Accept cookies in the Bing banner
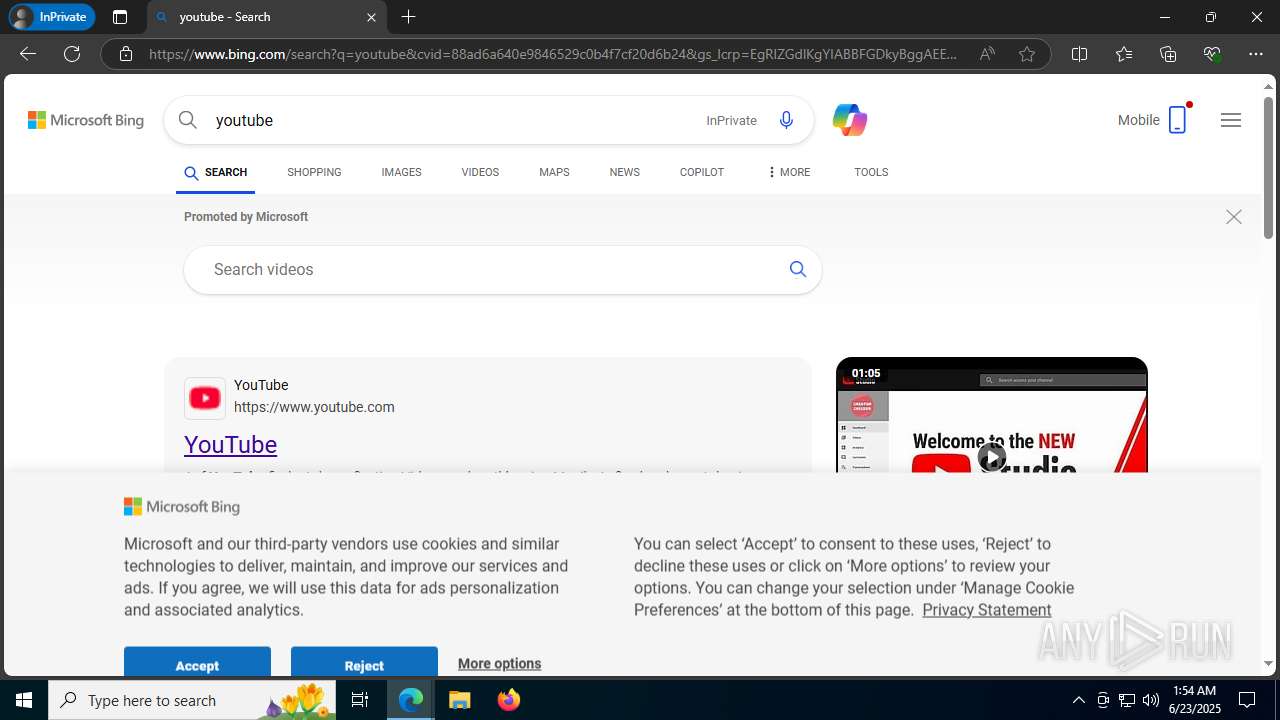This screenshot has width=1280, height=720. pos(197,661)
